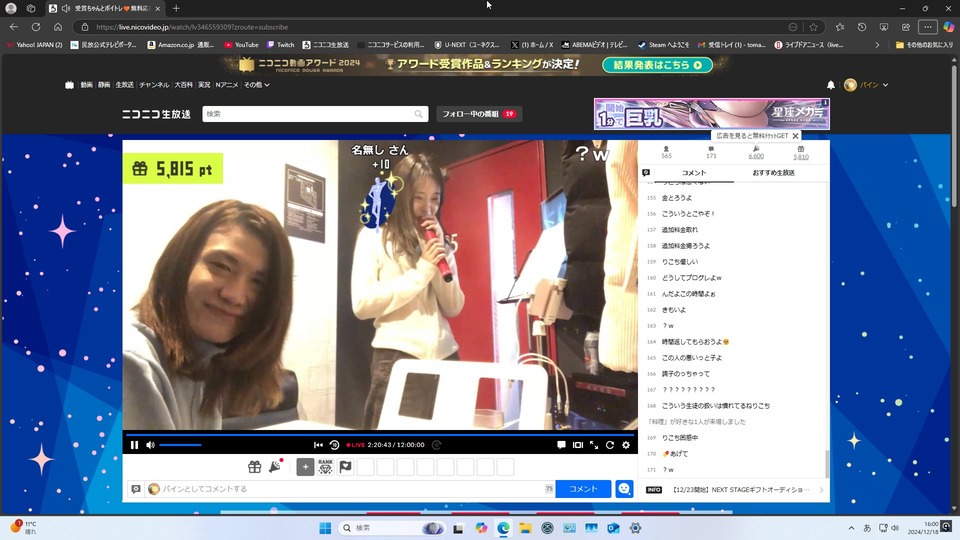Open the YouTube bookmark
The width and height of the screenshot is (960, 540).
click(x=241, y=45)
